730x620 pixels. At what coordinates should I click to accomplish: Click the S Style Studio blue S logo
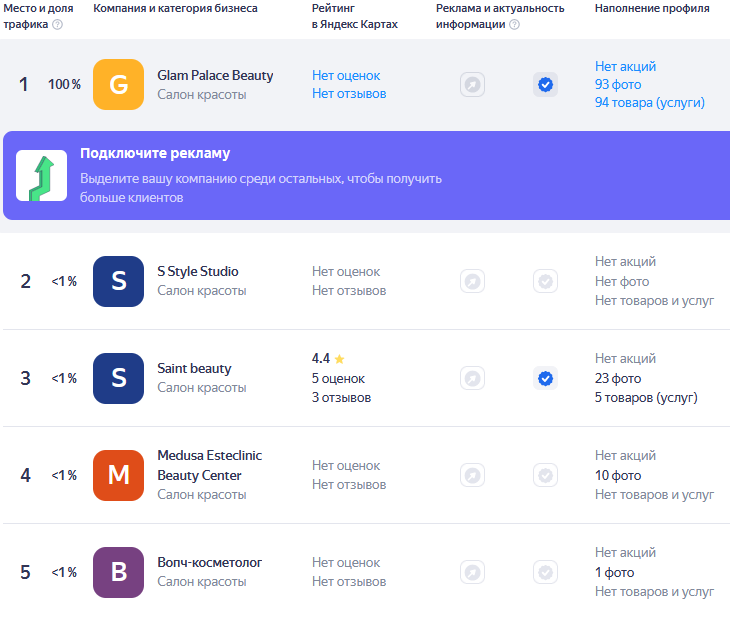click(118, 281)
